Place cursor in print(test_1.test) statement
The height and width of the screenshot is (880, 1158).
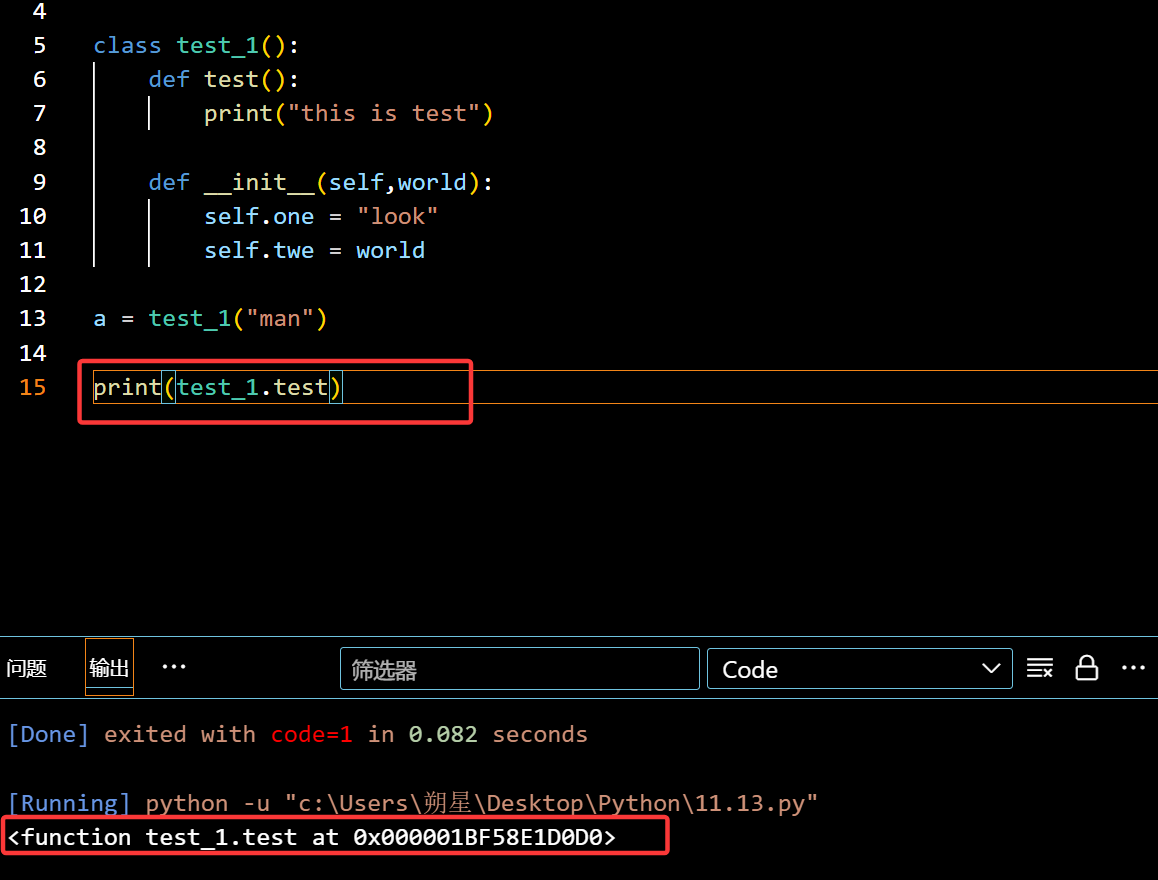(x=217, y=387)
